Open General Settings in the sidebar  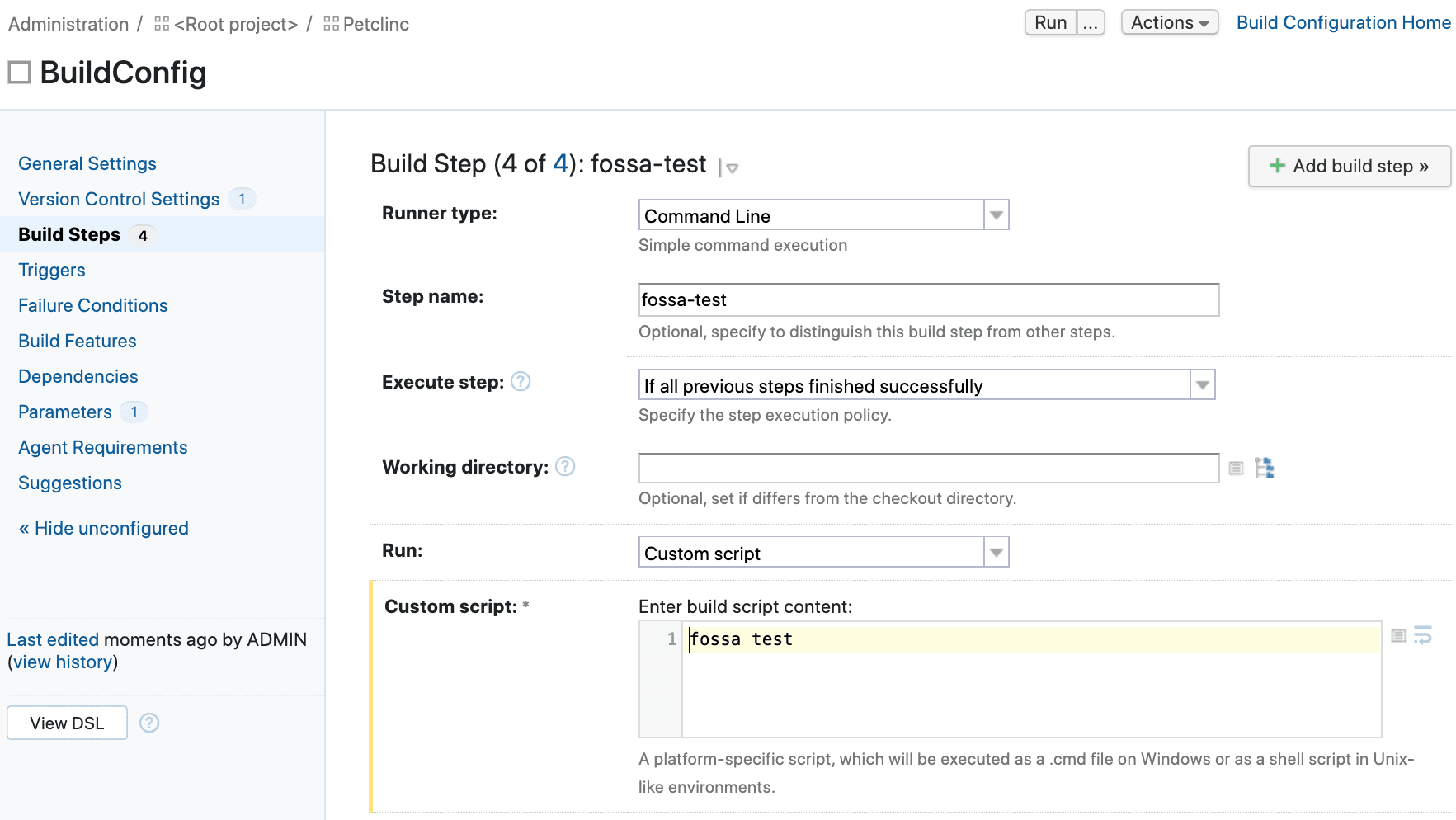pyautogui.click(x=87, y=163)
